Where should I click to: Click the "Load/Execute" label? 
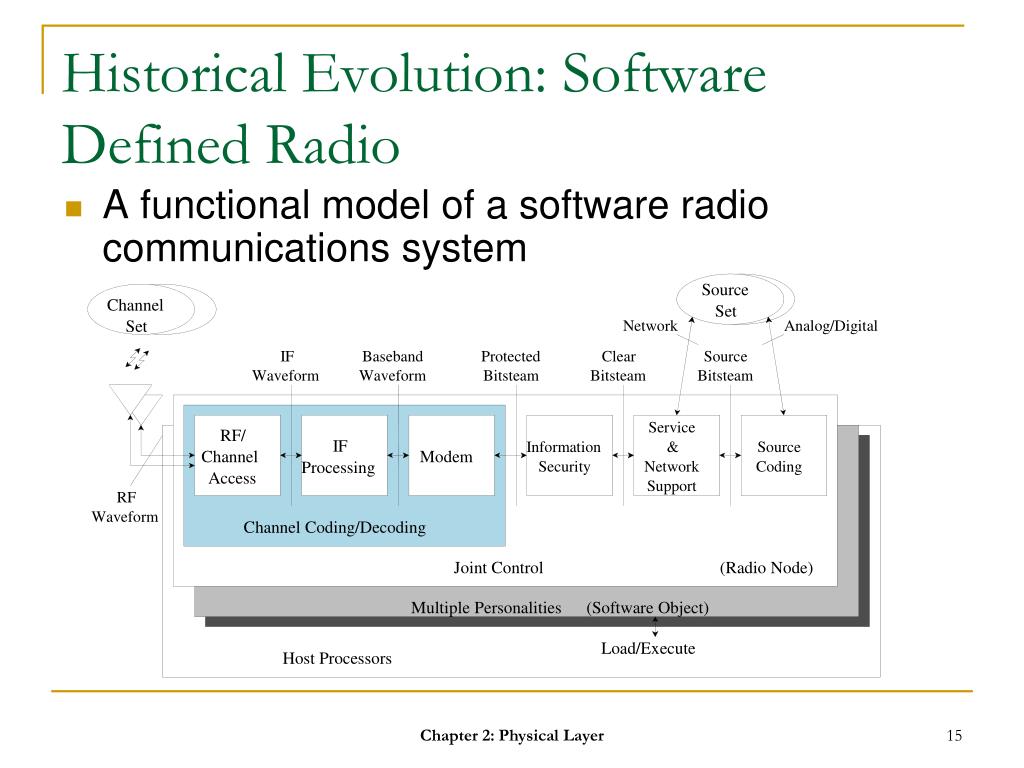coord(648,648)
